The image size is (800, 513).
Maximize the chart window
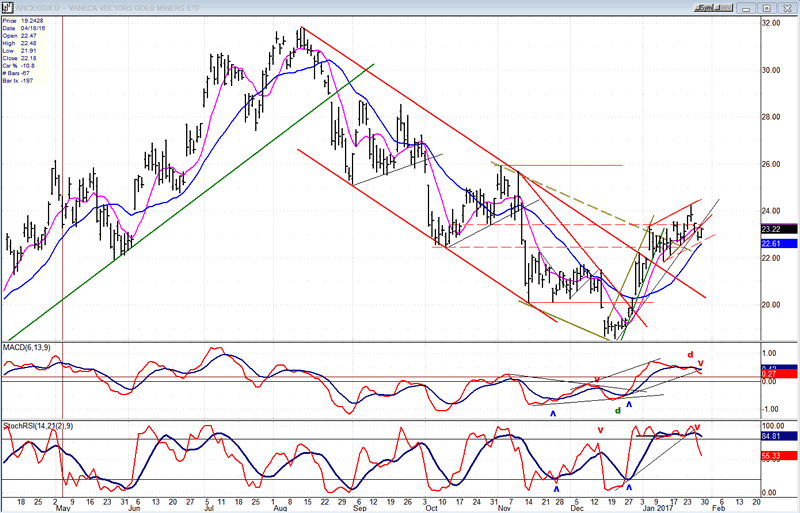[x=768, y=6]
